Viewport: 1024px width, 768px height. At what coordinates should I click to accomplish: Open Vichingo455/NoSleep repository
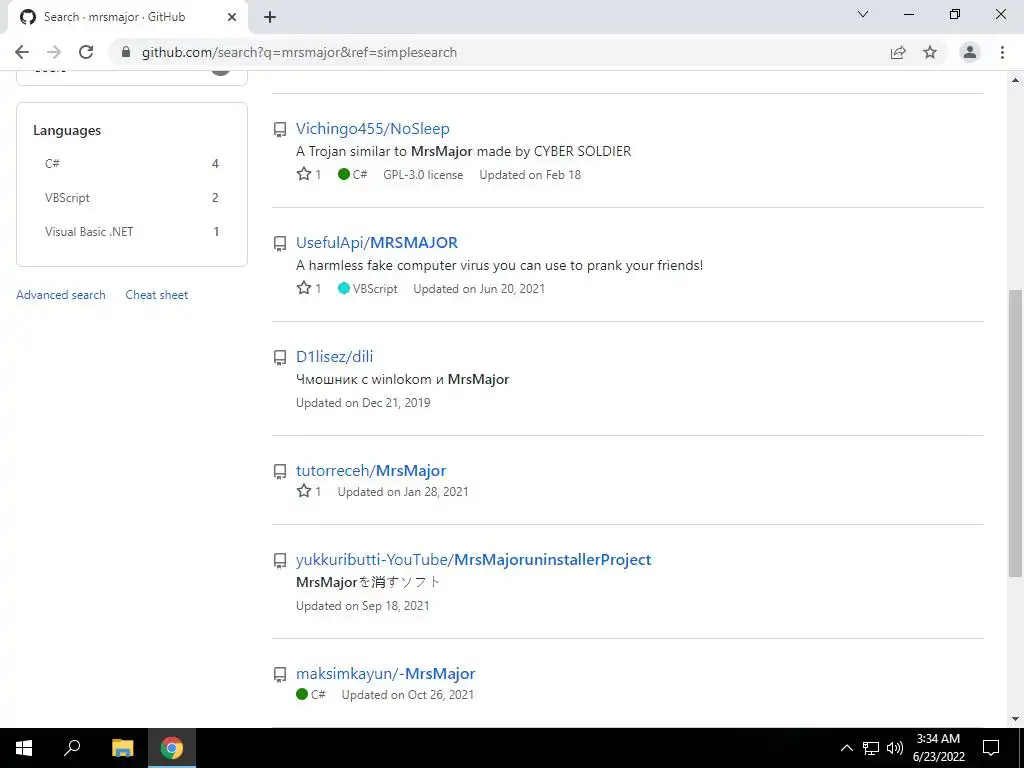372,129
